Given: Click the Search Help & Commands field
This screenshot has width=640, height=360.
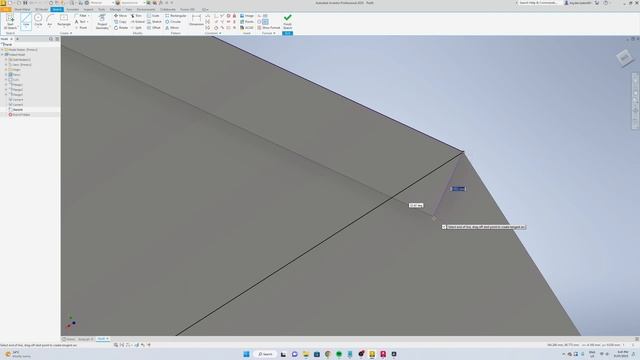Looking at the screenshot, I should click(538, 3).
